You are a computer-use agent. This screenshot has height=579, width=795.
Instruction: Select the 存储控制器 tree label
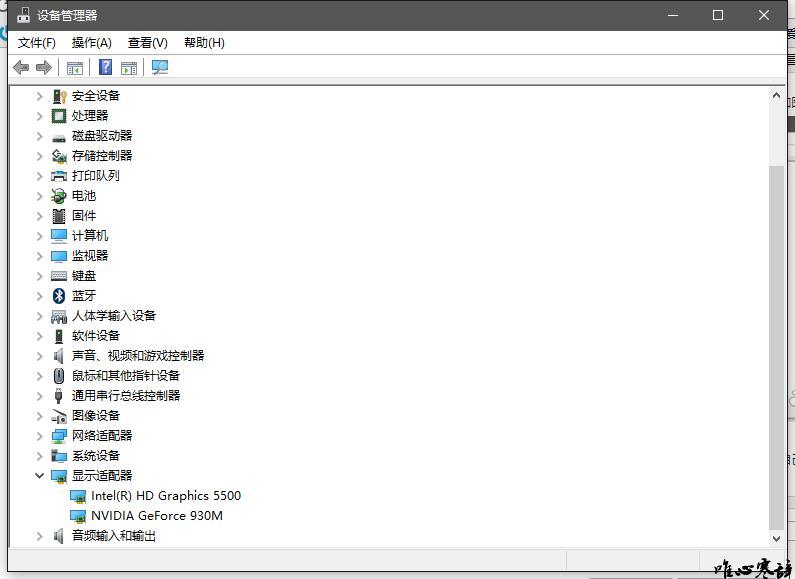pos(102,156)
